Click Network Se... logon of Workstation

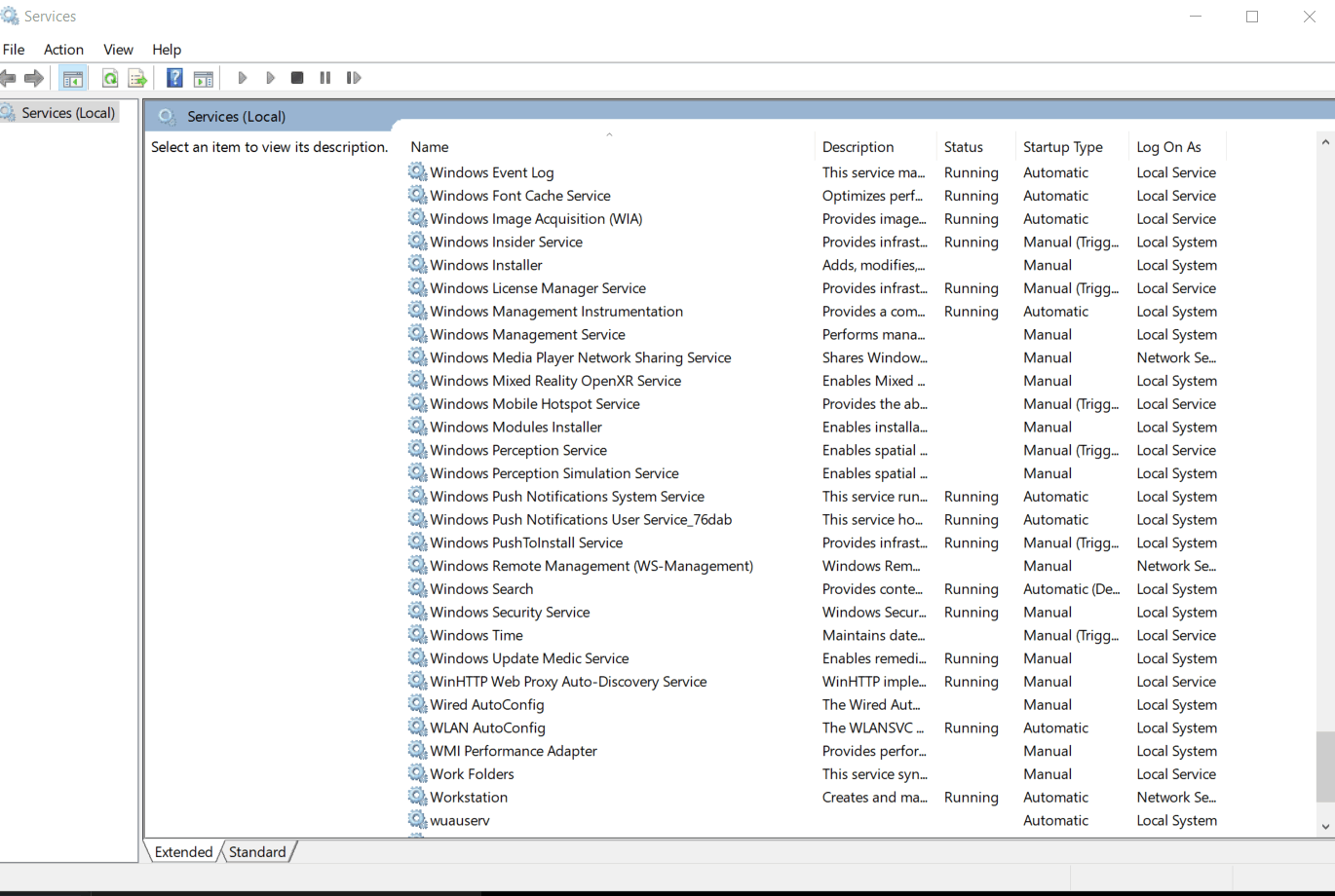click(1176, 797)
